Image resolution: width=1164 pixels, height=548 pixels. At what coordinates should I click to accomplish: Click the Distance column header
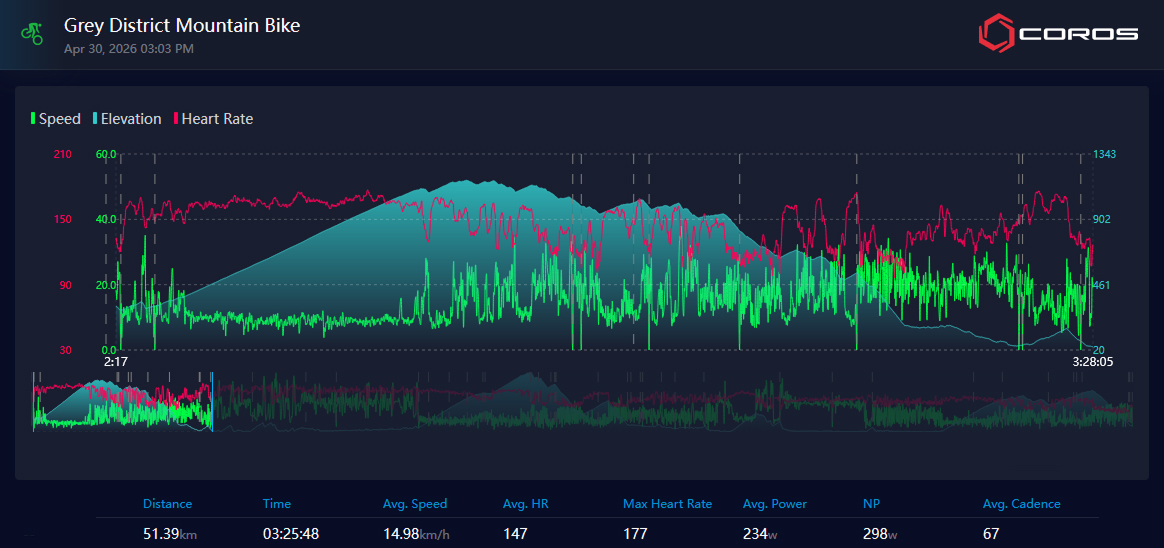168,503
